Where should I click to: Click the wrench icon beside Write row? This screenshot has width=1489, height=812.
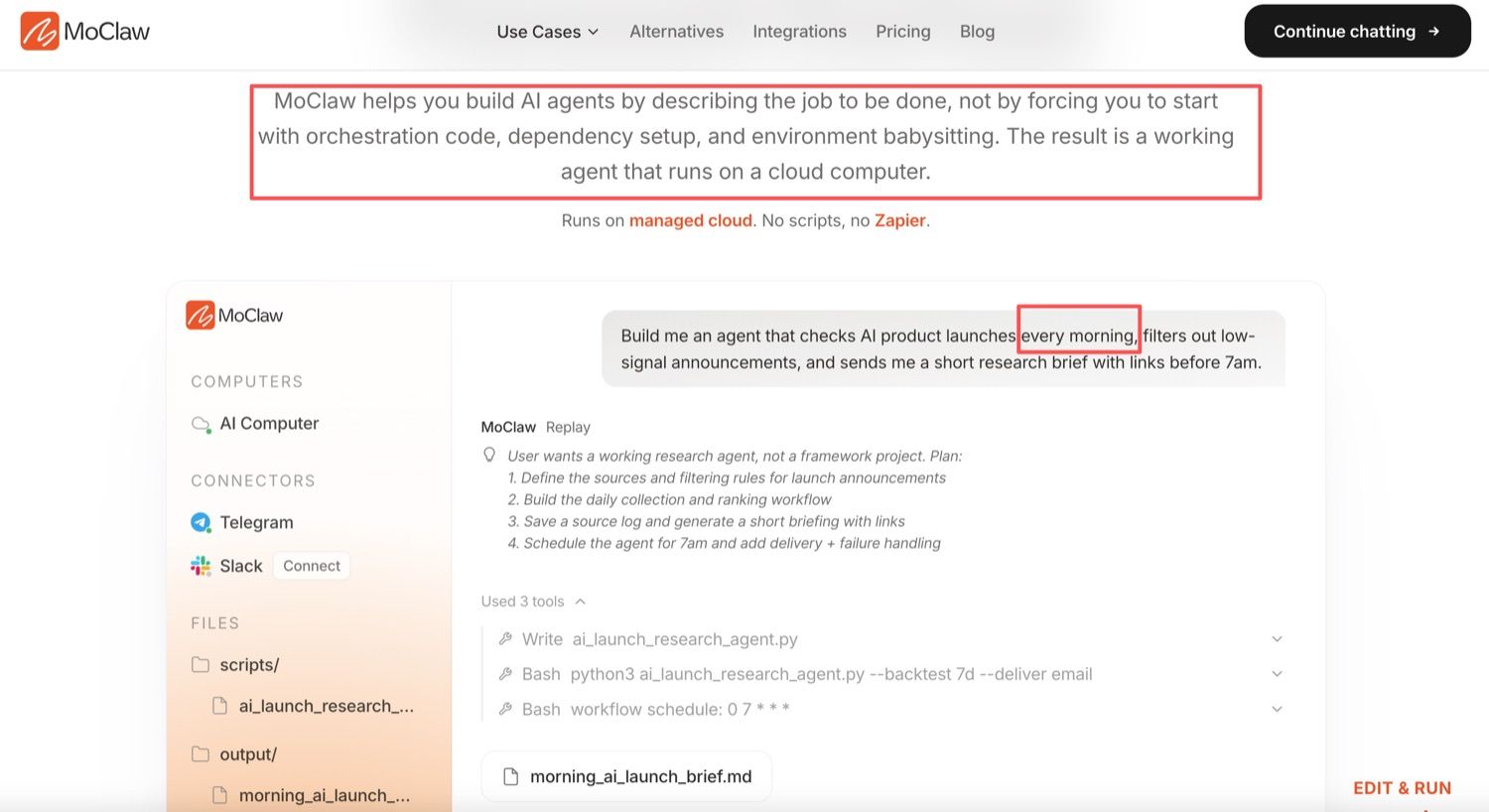505,639
